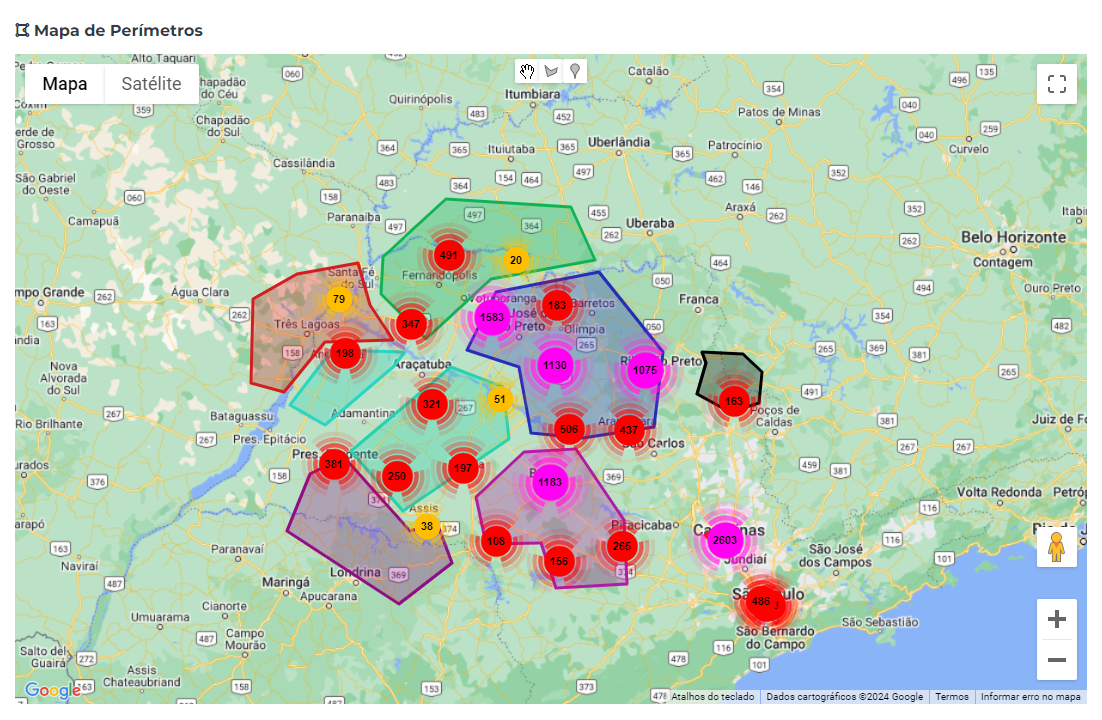Image resolution: width=1102 pixels, height=720 pixels.
Task: Choose the draw polygon tool
Action: [x=552, y=71]
